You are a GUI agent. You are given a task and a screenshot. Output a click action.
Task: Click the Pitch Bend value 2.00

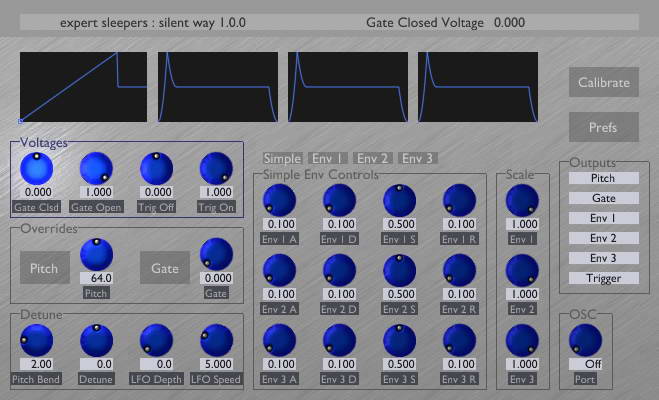coord(37,364)
